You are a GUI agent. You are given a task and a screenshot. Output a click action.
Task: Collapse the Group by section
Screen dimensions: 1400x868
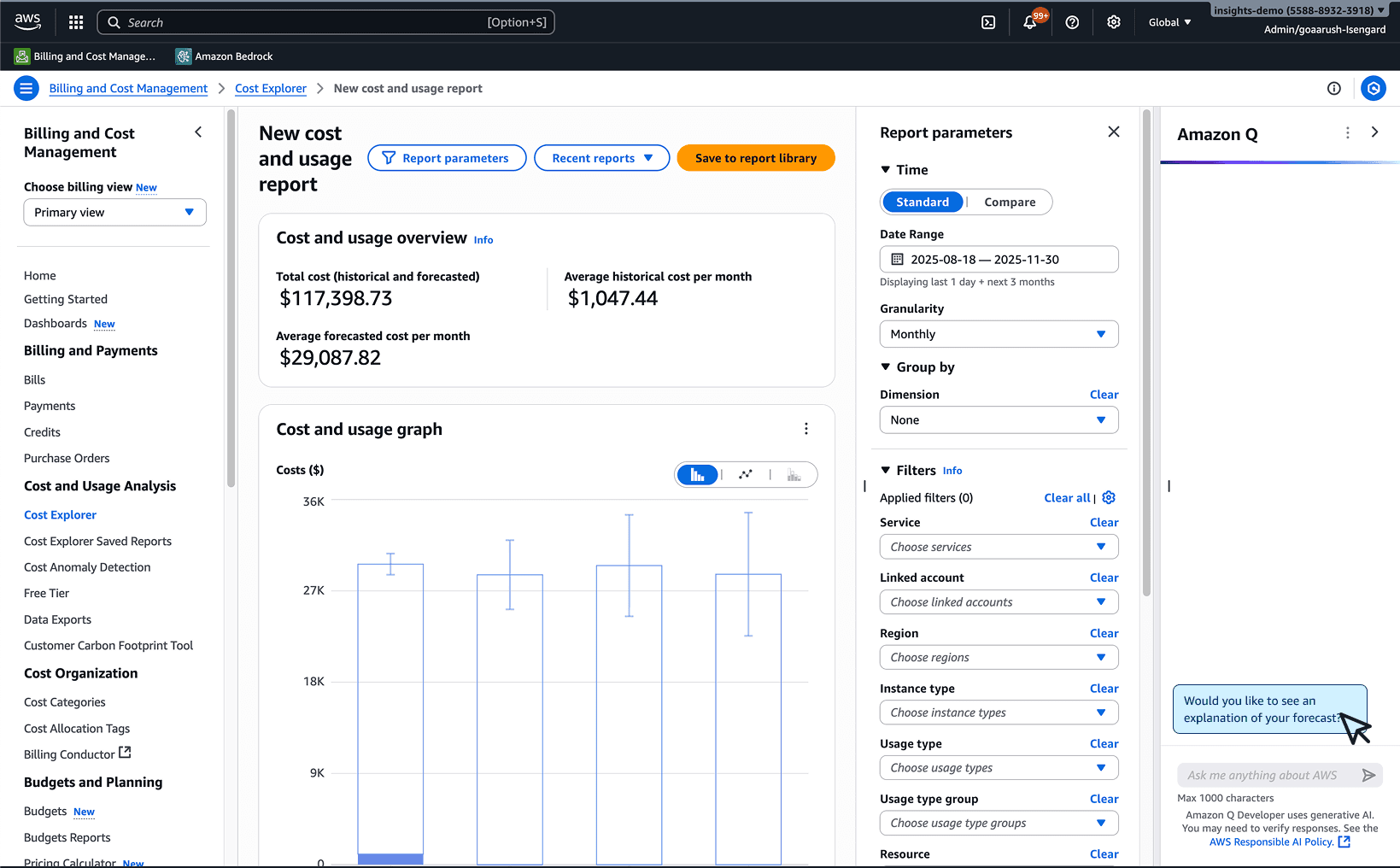click(x=885, y=367)
